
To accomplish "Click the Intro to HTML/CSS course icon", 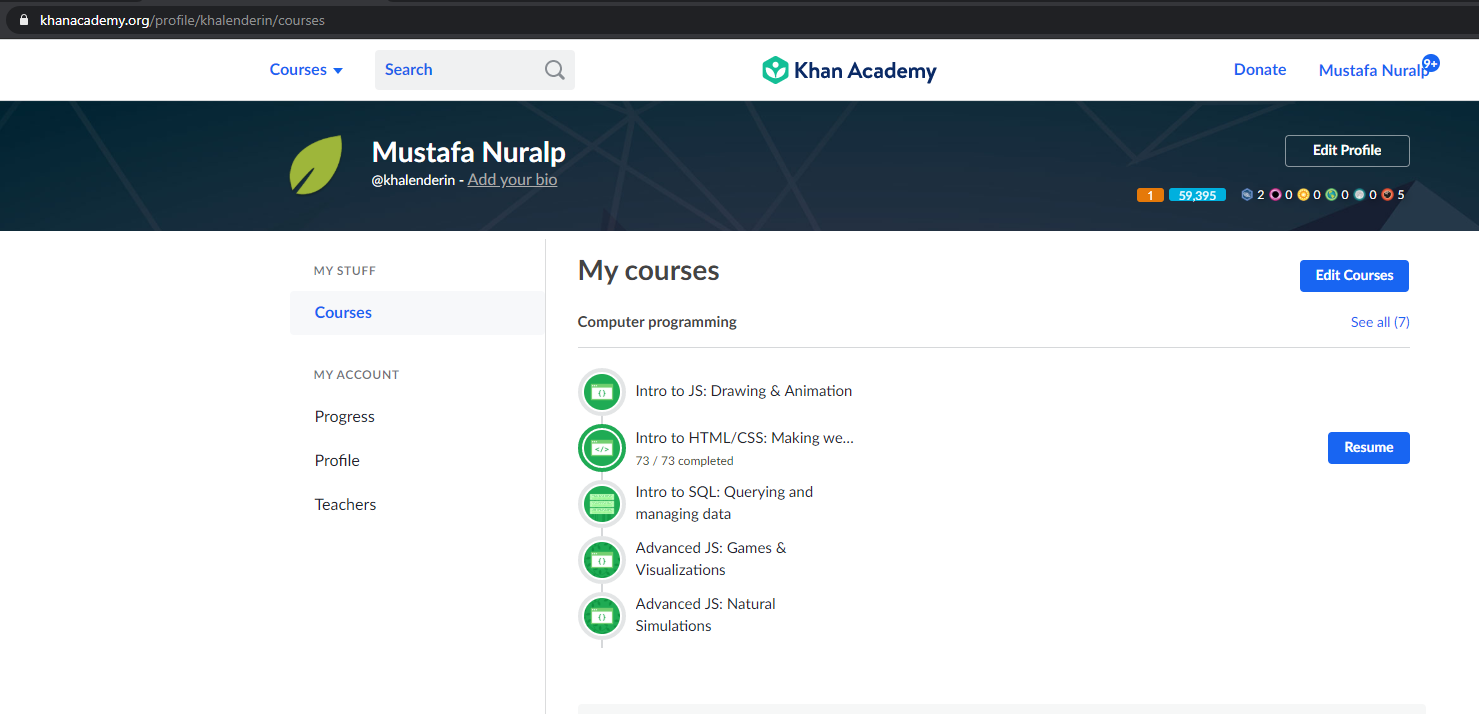I will click(x=602, y=448).
